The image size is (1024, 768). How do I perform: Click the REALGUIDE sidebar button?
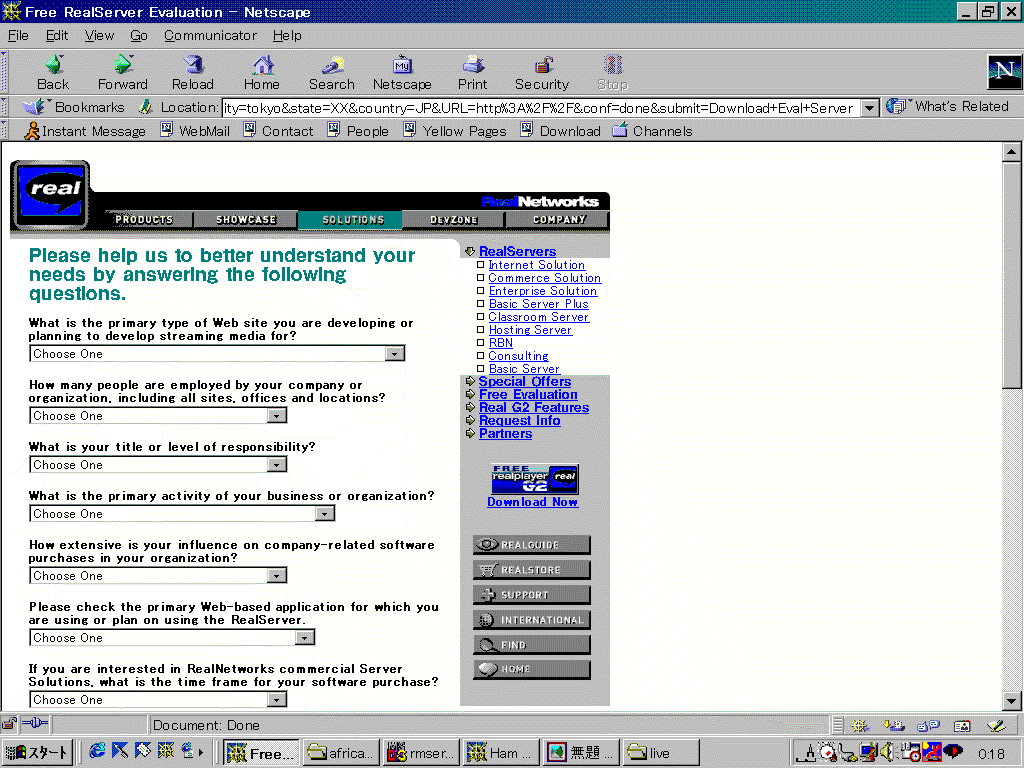pos(532,545)
